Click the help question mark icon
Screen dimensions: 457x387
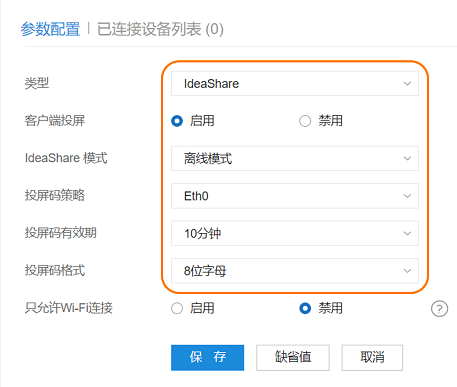tap(439, 309)
